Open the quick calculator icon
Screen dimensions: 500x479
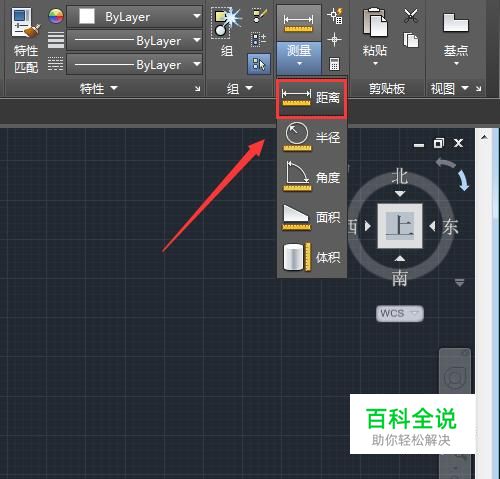[334, 64]
